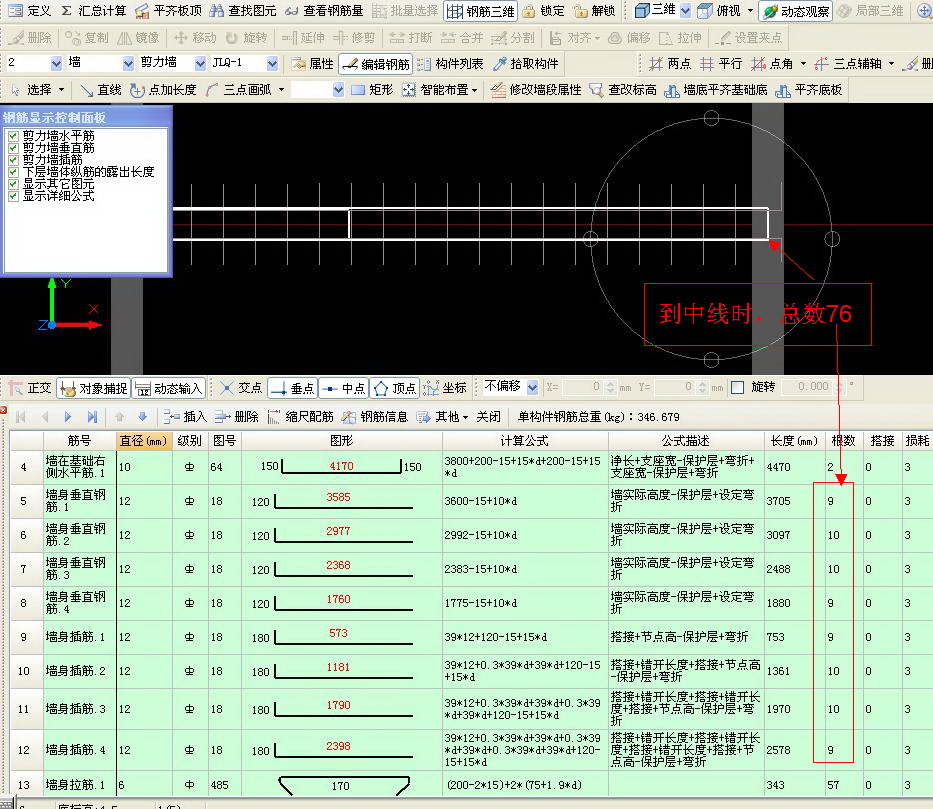Expand the 其他 others dropdown
This screenshot has height=809, width=933.
tap(465, 417)
